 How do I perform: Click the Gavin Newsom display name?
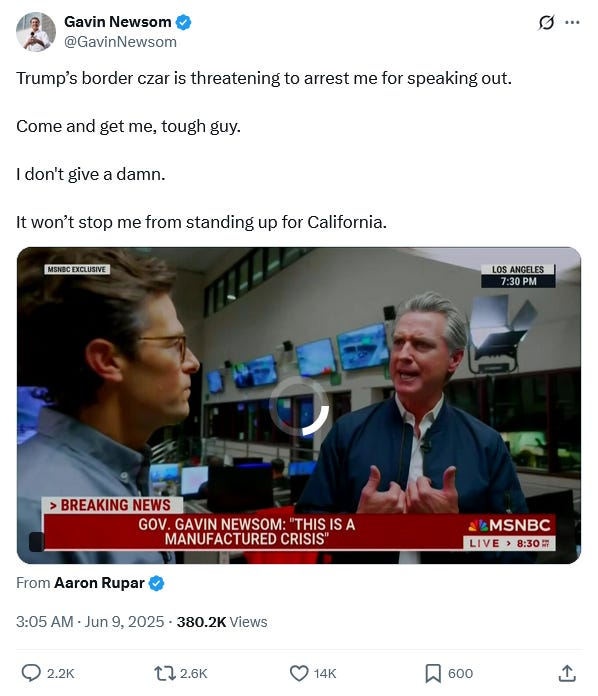(118, 21)
